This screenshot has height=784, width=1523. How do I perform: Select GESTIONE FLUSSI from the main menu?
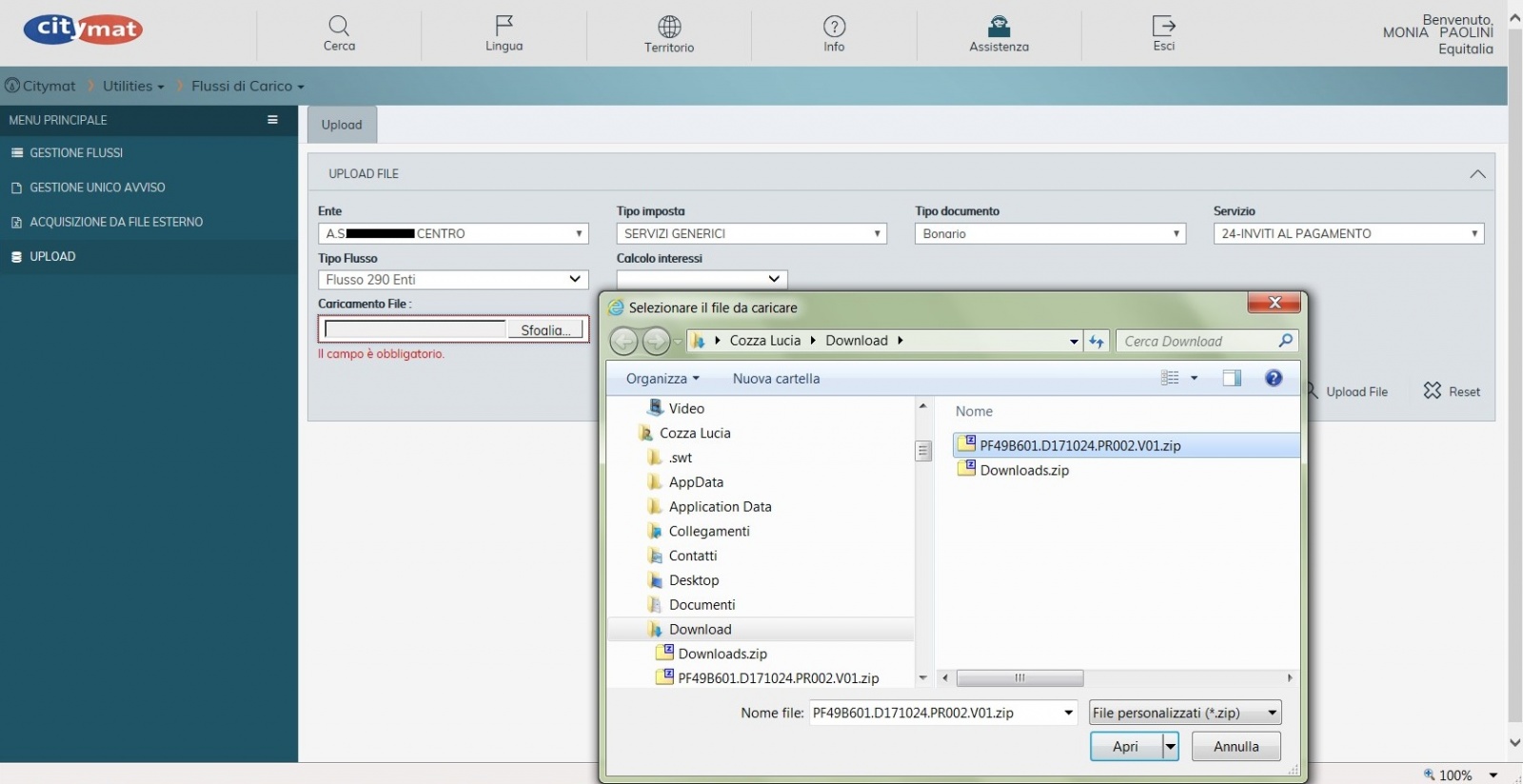tap(76, 153)
